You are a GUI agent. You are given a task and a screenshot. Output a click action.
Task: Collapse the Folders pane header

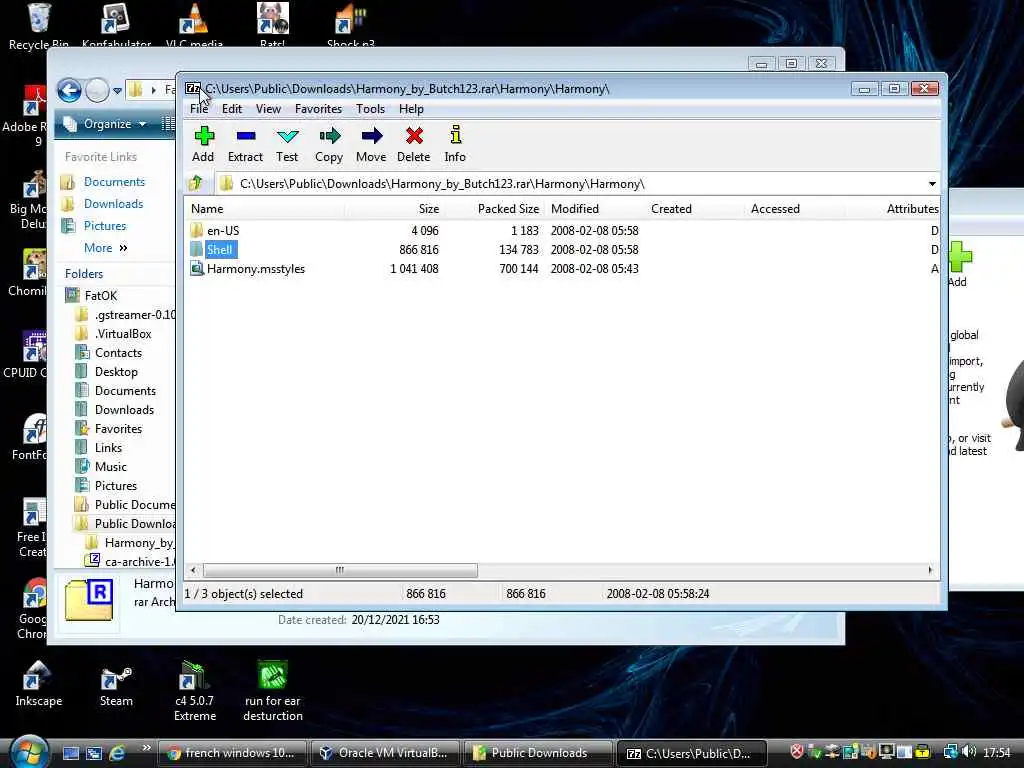click(84, 274)
